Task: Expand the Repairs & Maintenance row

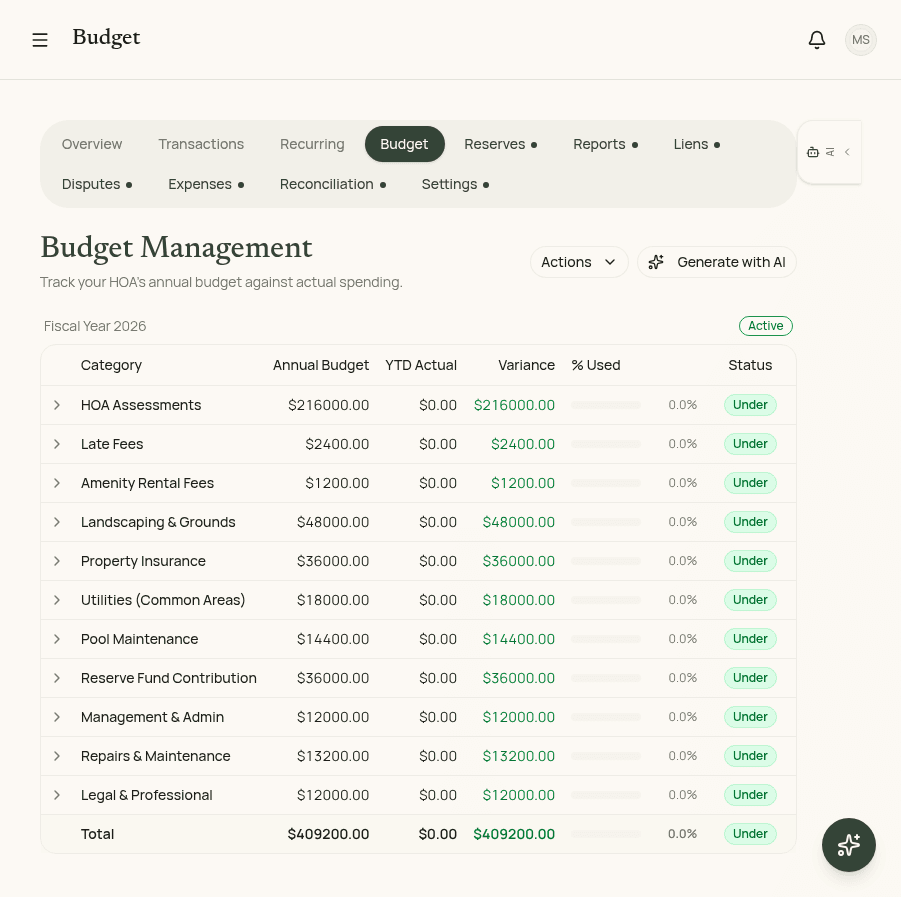Action: (57, 756)
